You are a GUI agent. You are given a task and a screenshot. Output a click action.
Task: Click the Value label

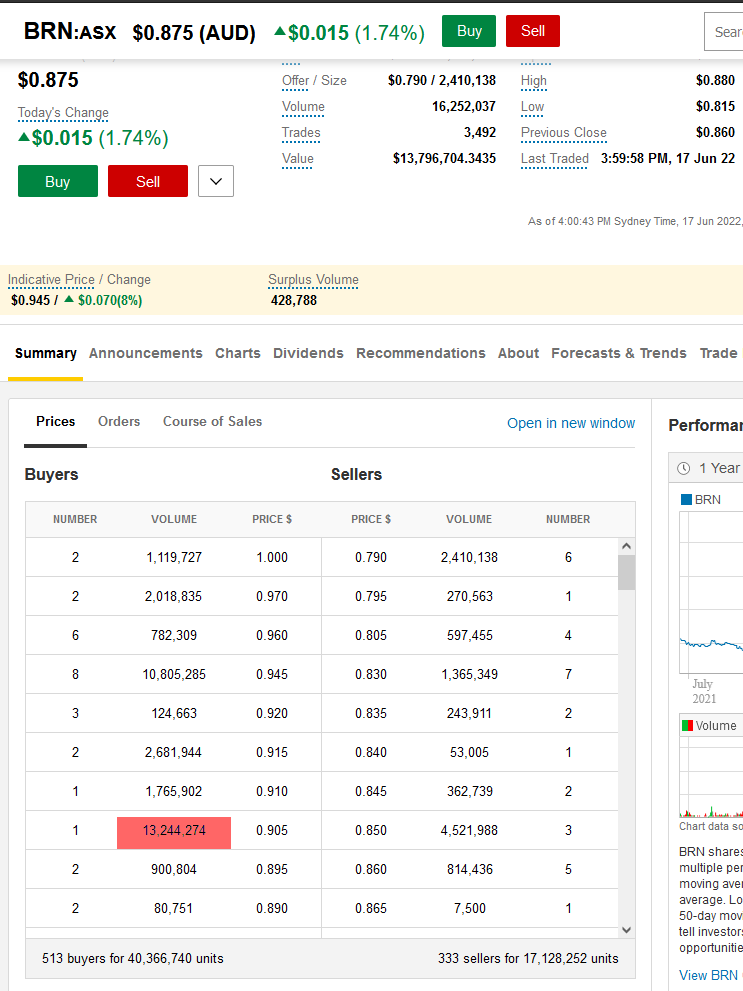298,159
